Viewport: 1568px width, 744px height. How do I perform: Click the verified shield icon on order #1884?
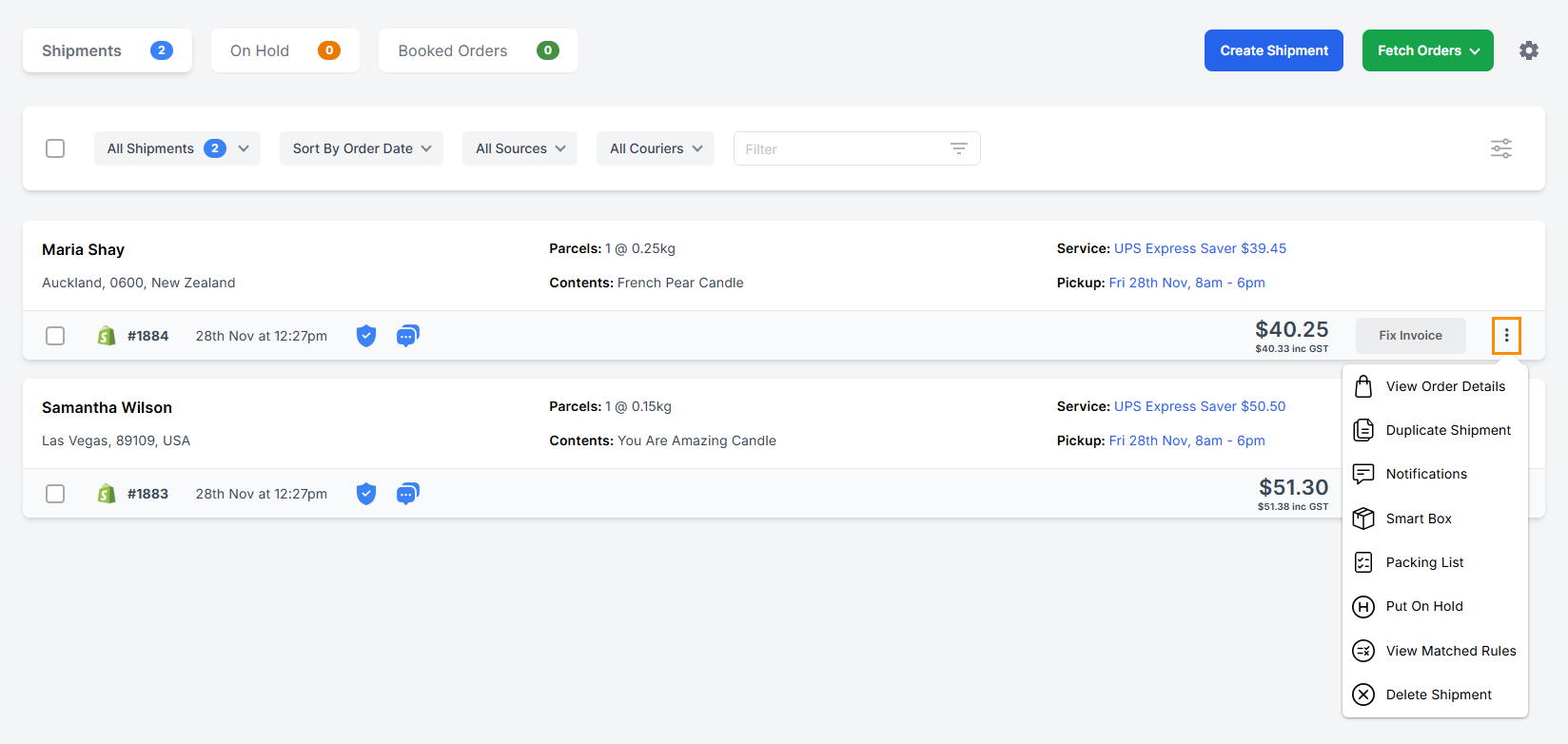pos(366,336)
